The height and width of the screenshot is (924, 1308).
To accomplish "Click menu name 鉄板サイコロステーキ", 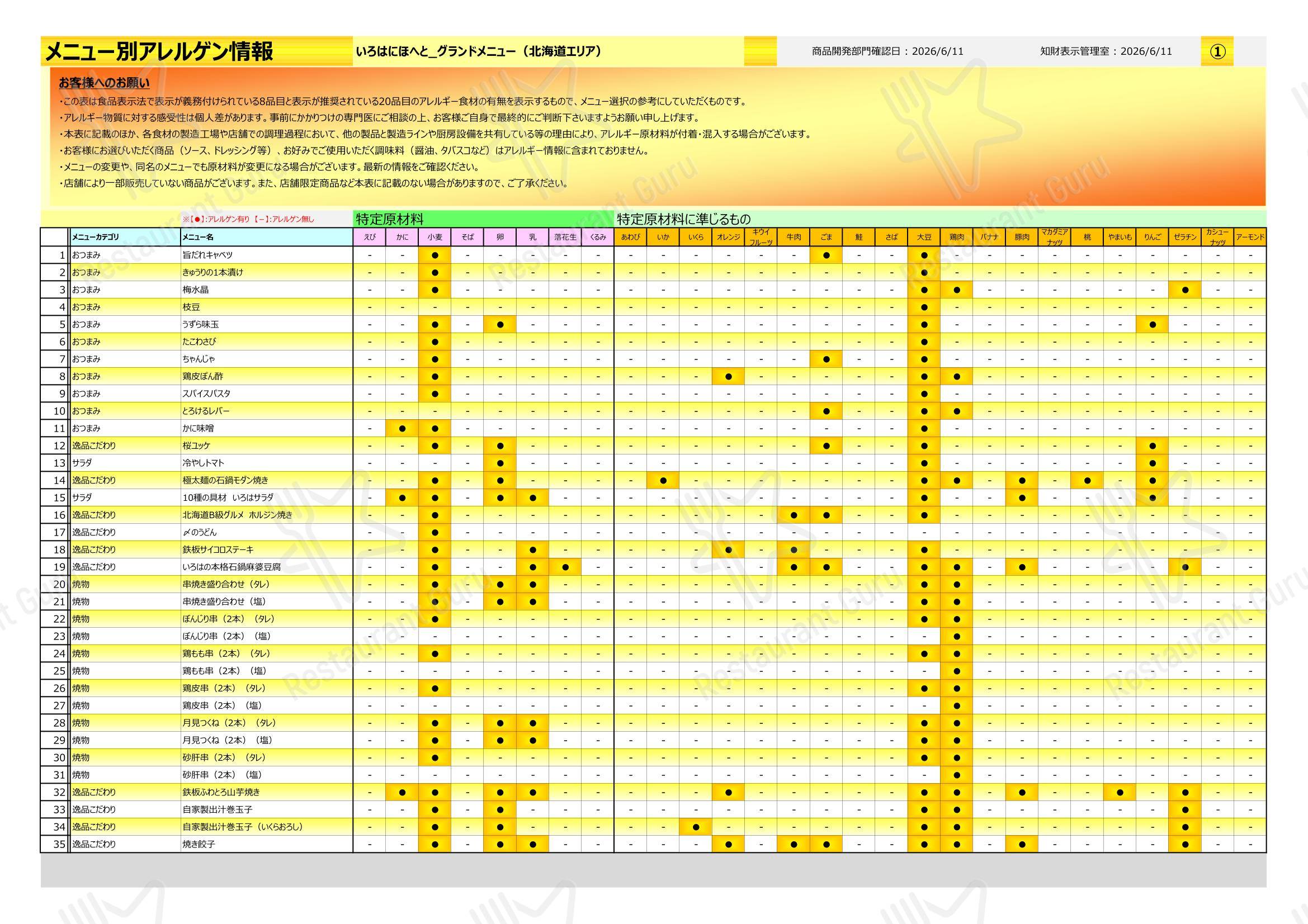I will 218,550.
